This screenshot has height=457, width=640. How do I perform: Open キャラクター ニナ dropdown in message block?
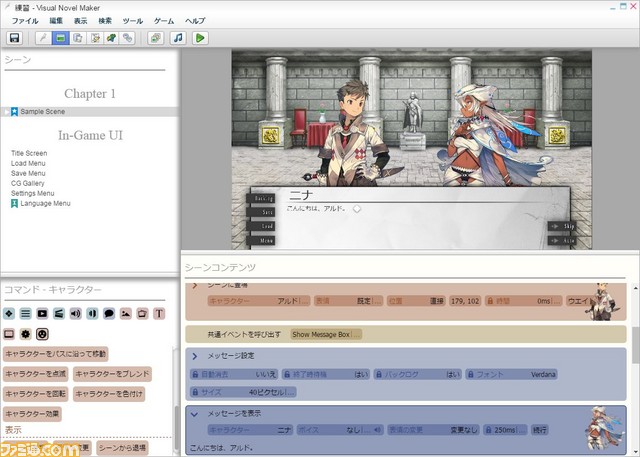tap(250, 430)
